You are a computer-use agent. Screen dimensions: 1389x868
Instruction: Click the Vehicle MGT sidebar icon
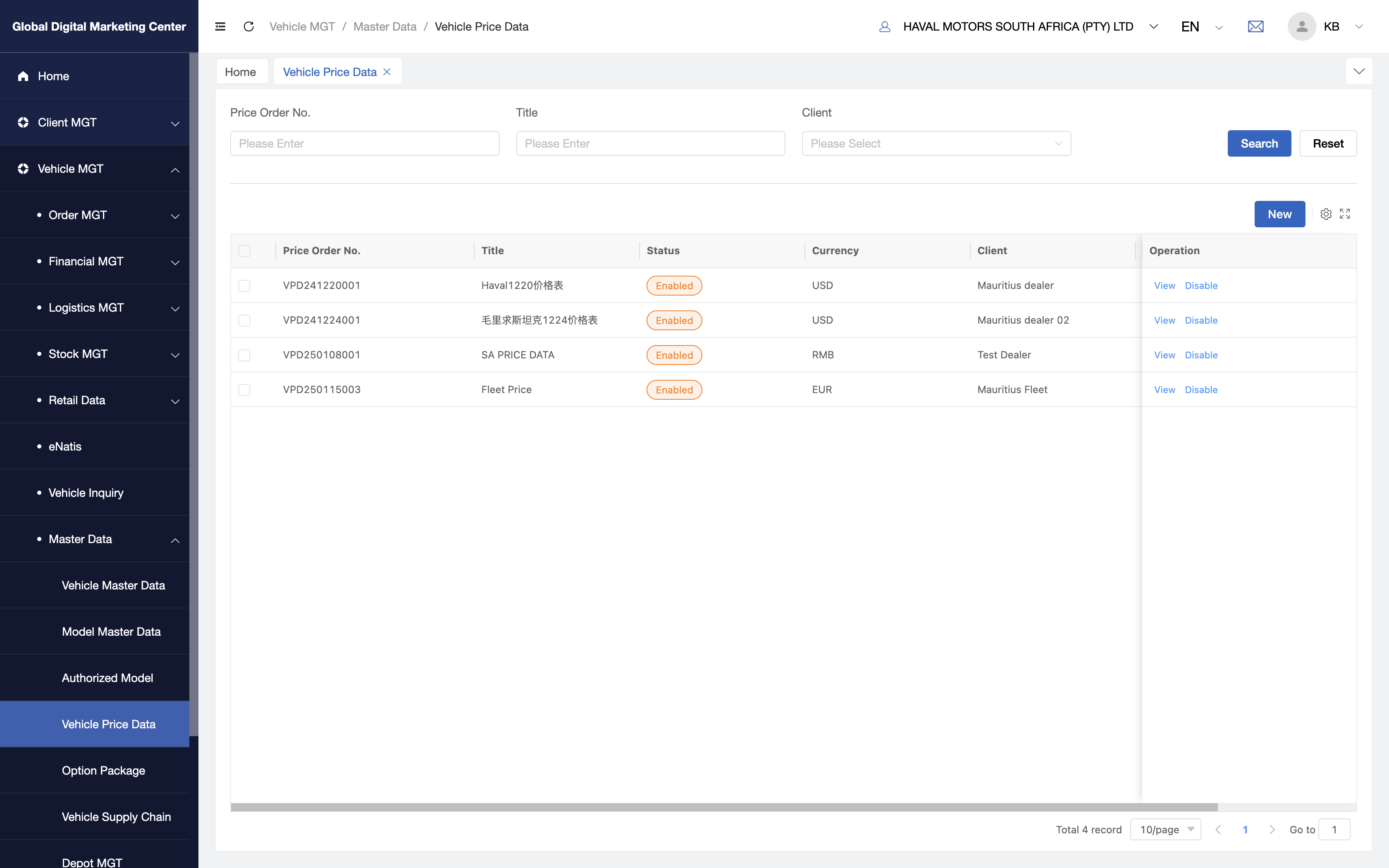(23, 169)
